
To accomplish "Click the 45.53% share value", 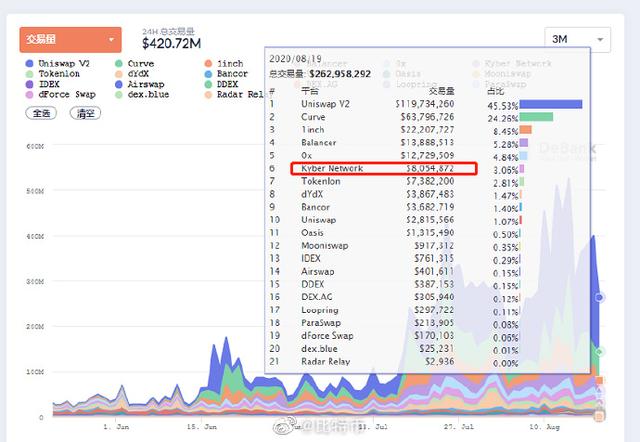I will pos(502,106).
